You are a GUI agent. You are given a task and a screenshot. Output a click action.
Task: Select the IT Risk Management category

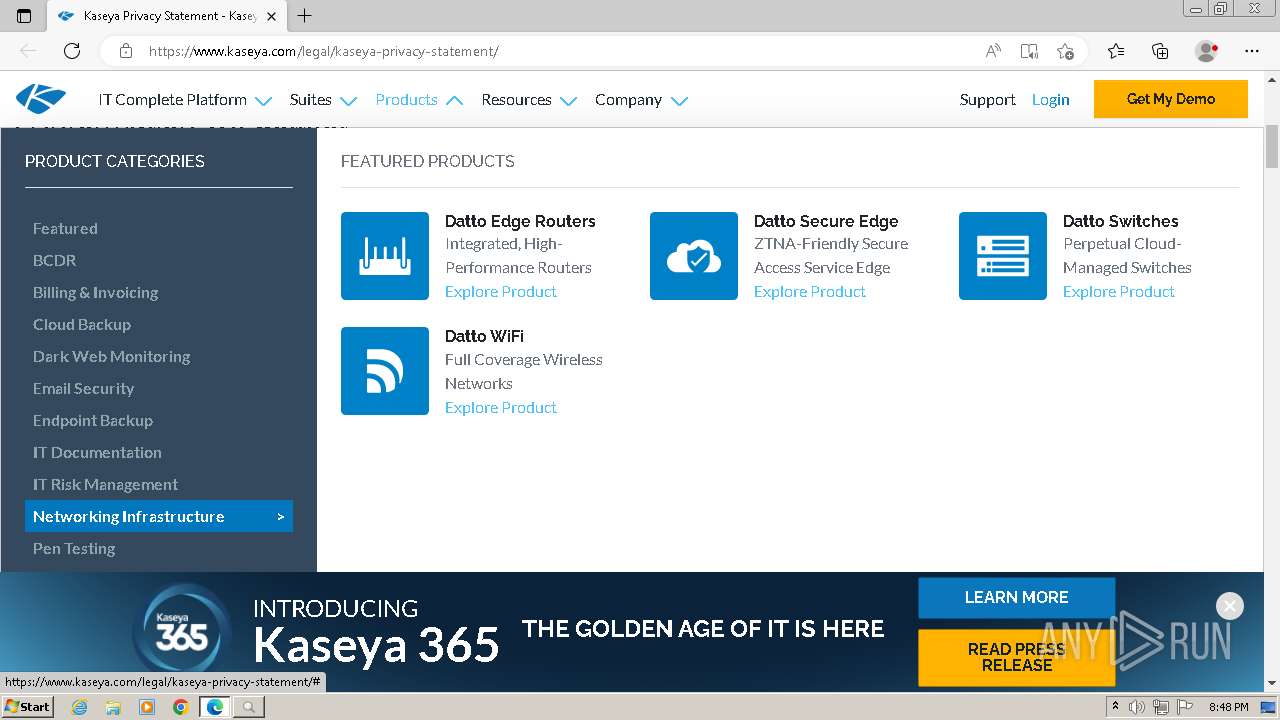point(105,484)
